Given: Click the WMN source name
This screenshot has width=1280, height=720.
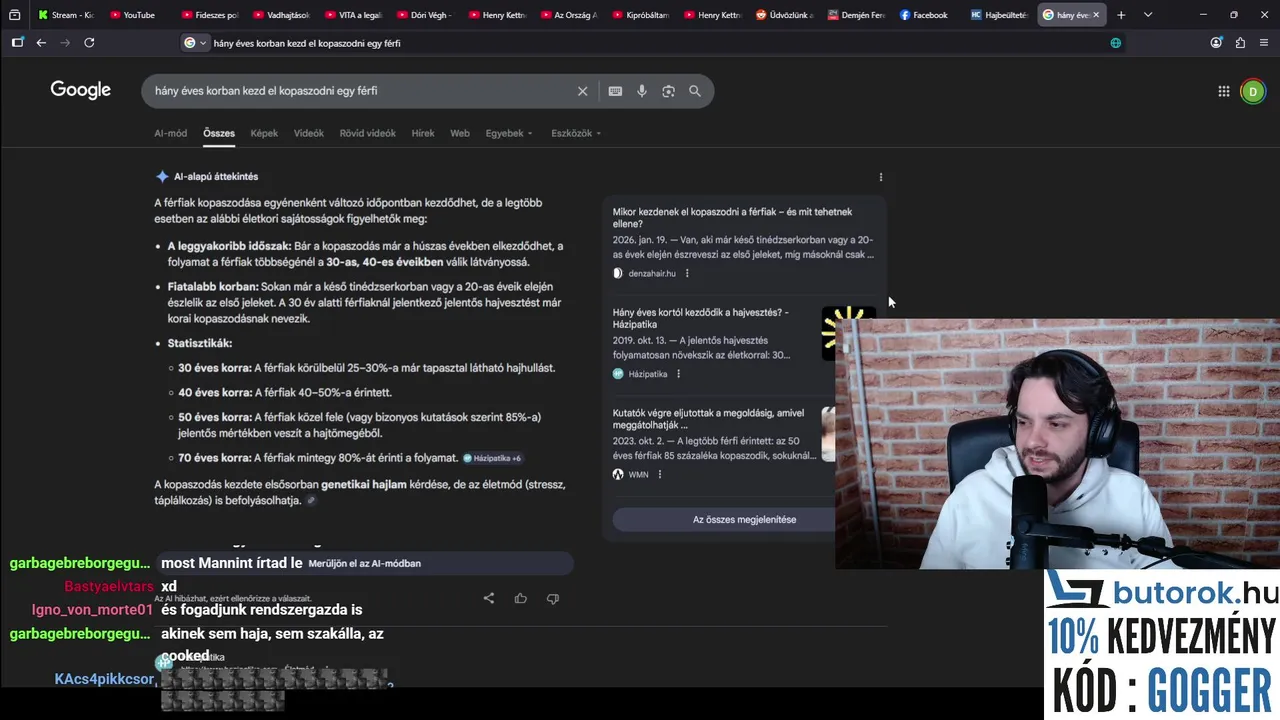Looking at the screenshot, I should pyautogui.click(x=638, y=474).
